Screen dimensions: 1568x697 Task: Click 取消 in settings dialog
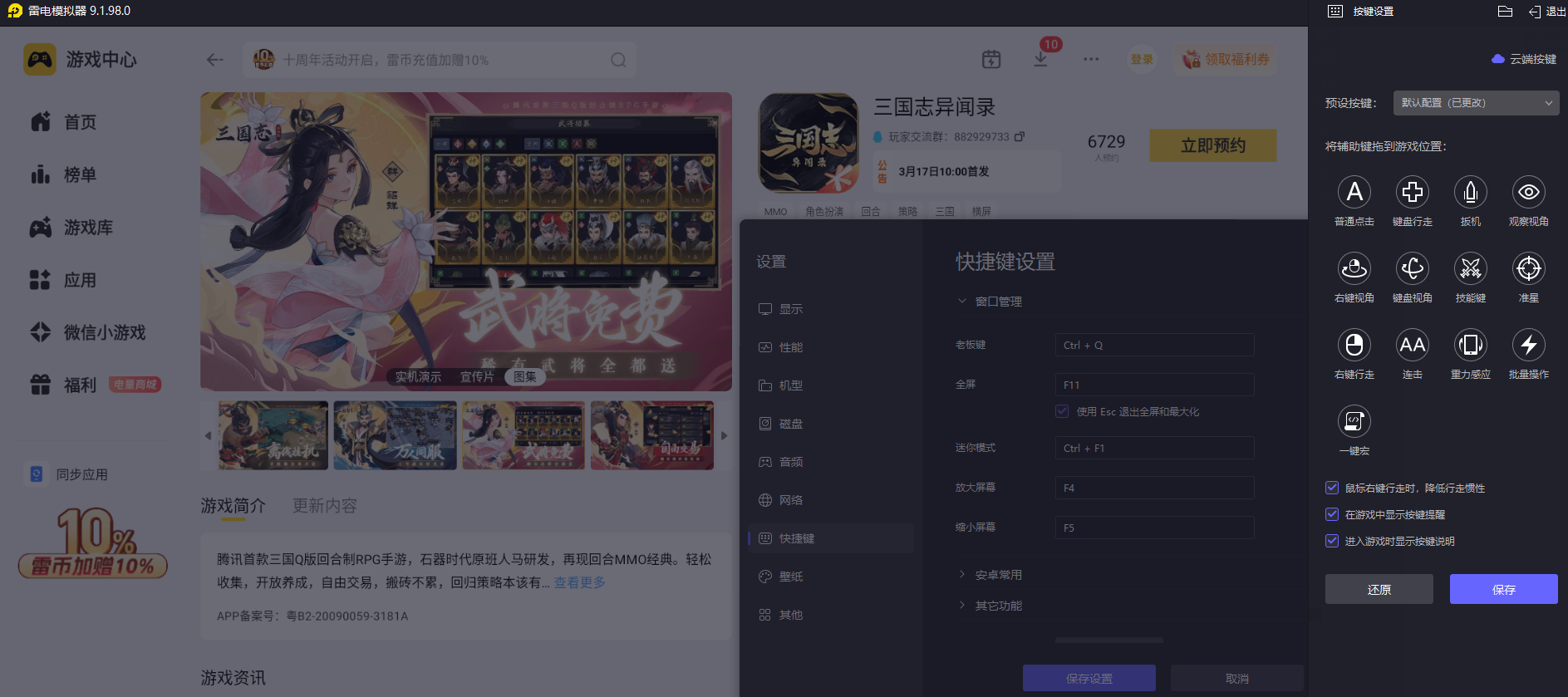tap(1237, 678)
